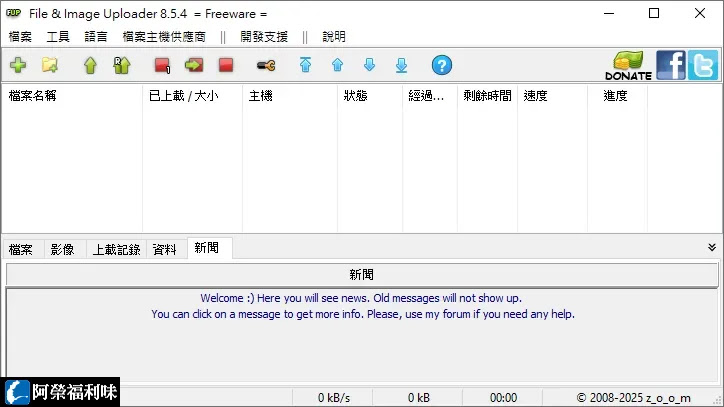Screen dimensions: 724x407
Task: Click the FUP app icon in title bar
Action: coord(13,13)
